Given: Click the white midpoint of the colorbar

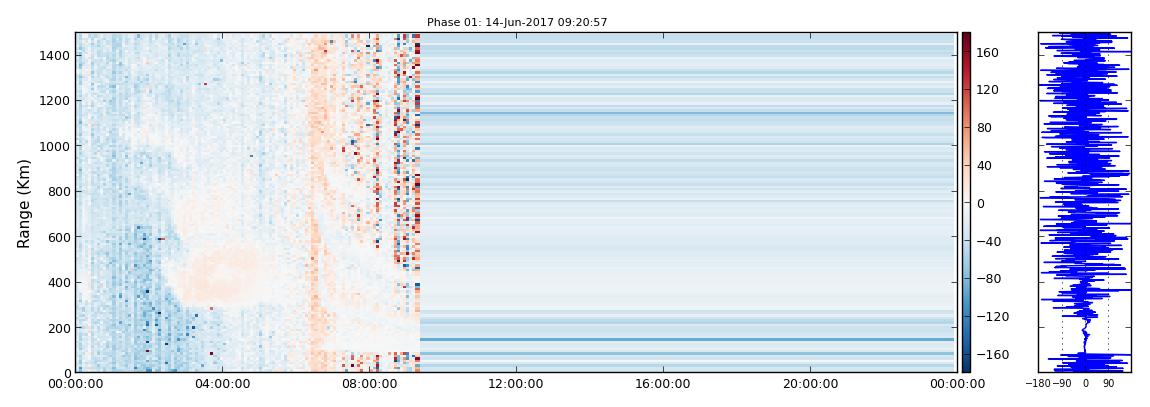Looking at the screenshot, I should (967, 203).
